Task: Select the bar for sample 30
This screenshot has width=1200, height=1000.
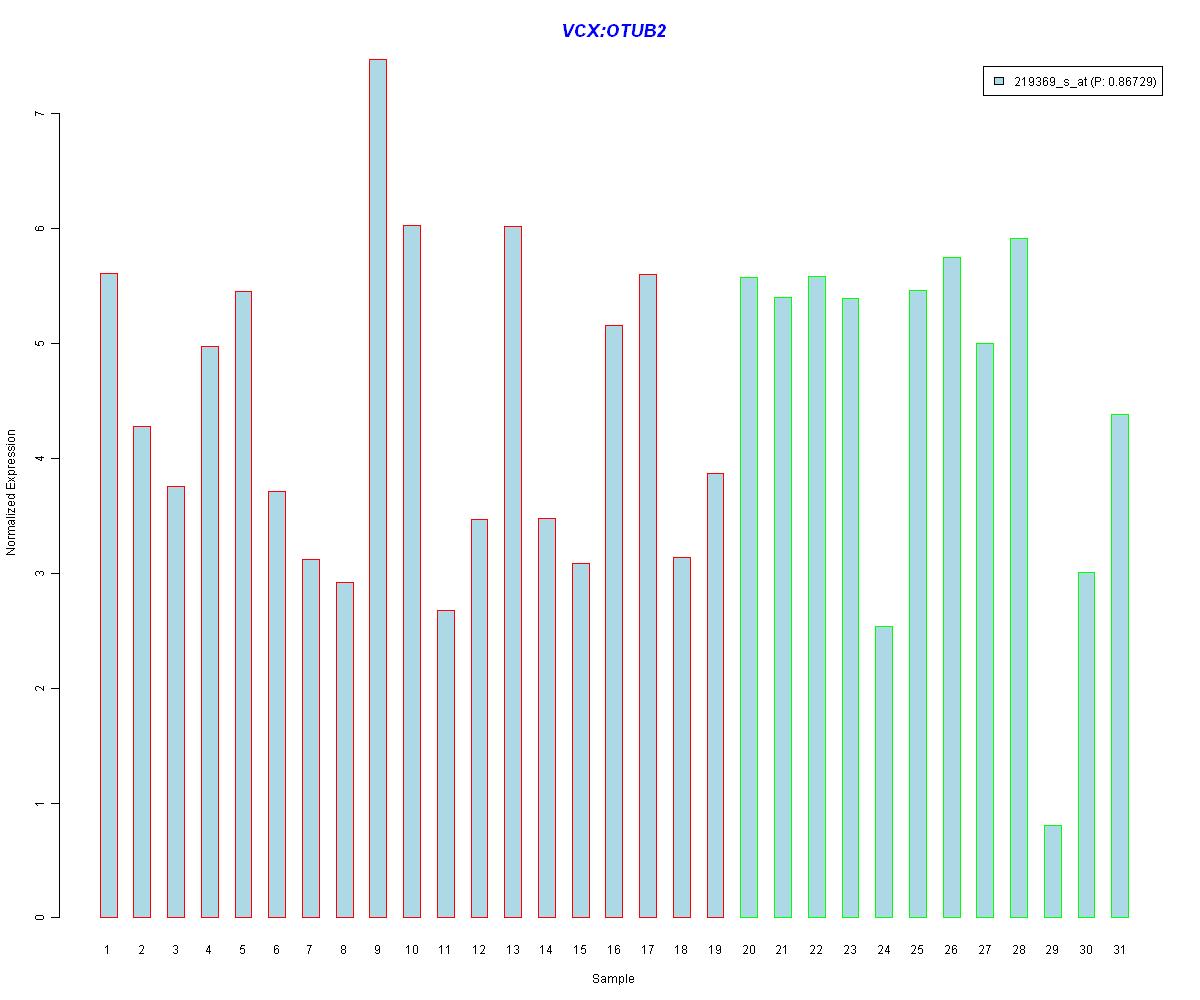Action: click(1087, 745)
